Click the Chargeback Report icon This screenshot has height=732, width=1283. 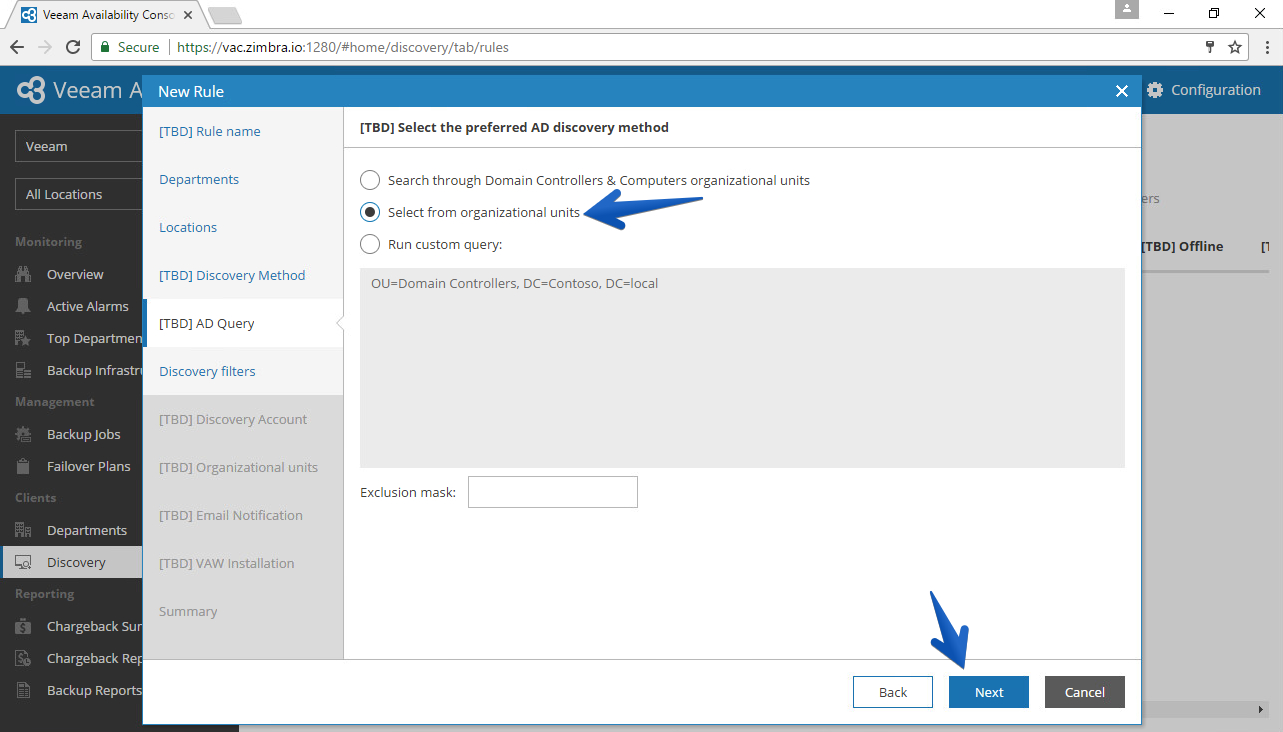click(x=25, y=658)
